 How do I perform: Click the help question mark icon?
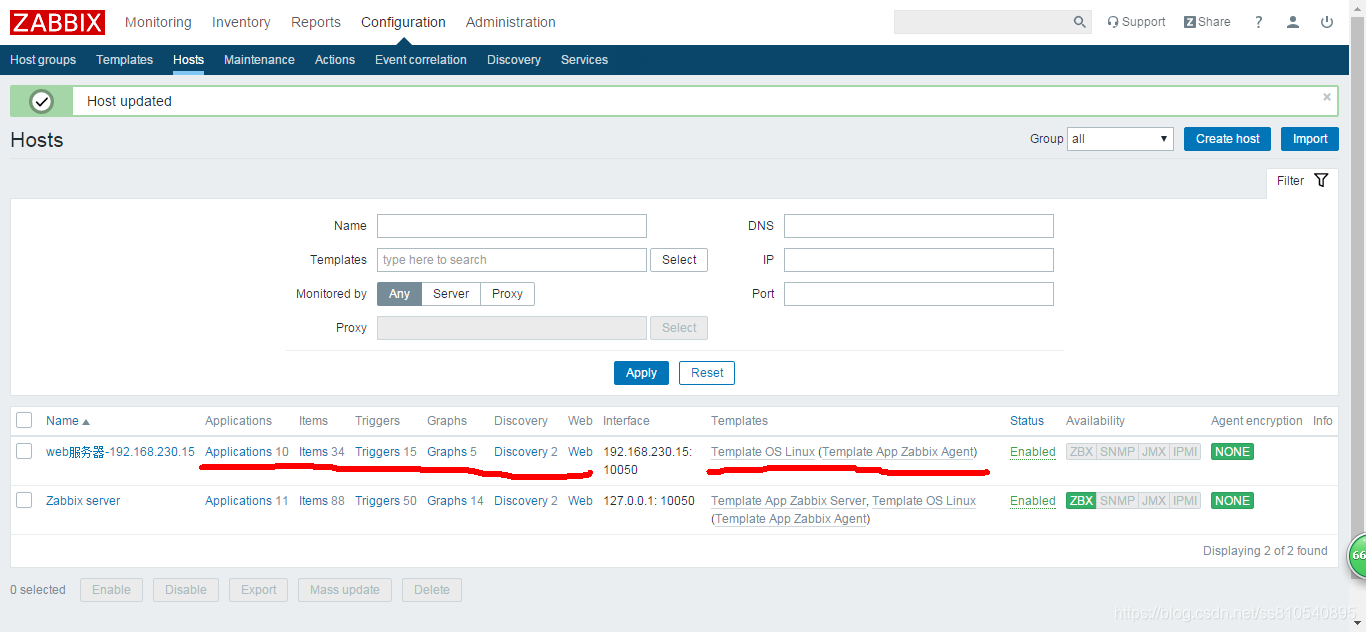(x=1259, y=22)
